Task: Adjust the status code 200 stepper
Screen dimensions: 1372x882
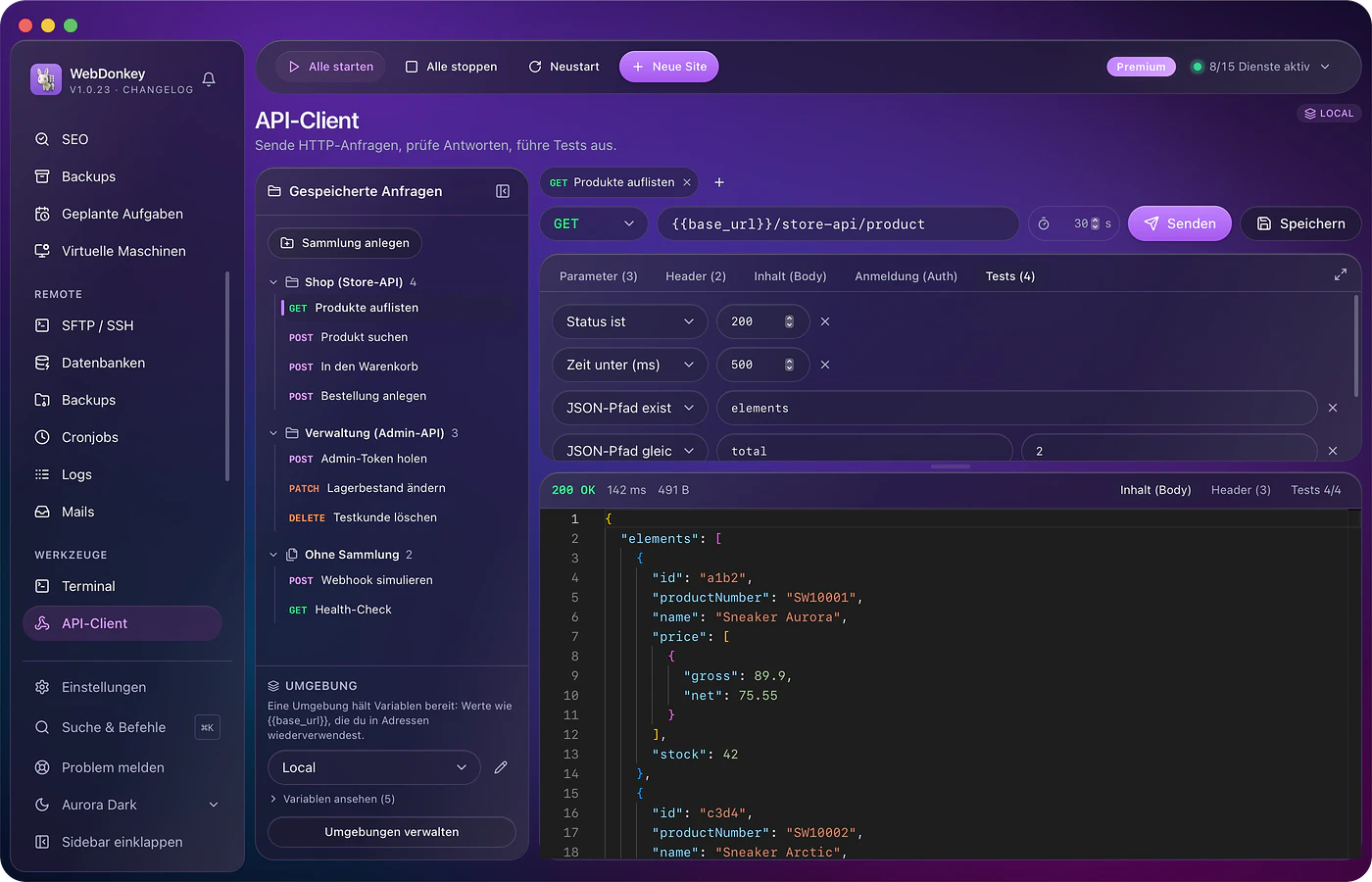Action: pyautogui.click(x=789, y=321)
